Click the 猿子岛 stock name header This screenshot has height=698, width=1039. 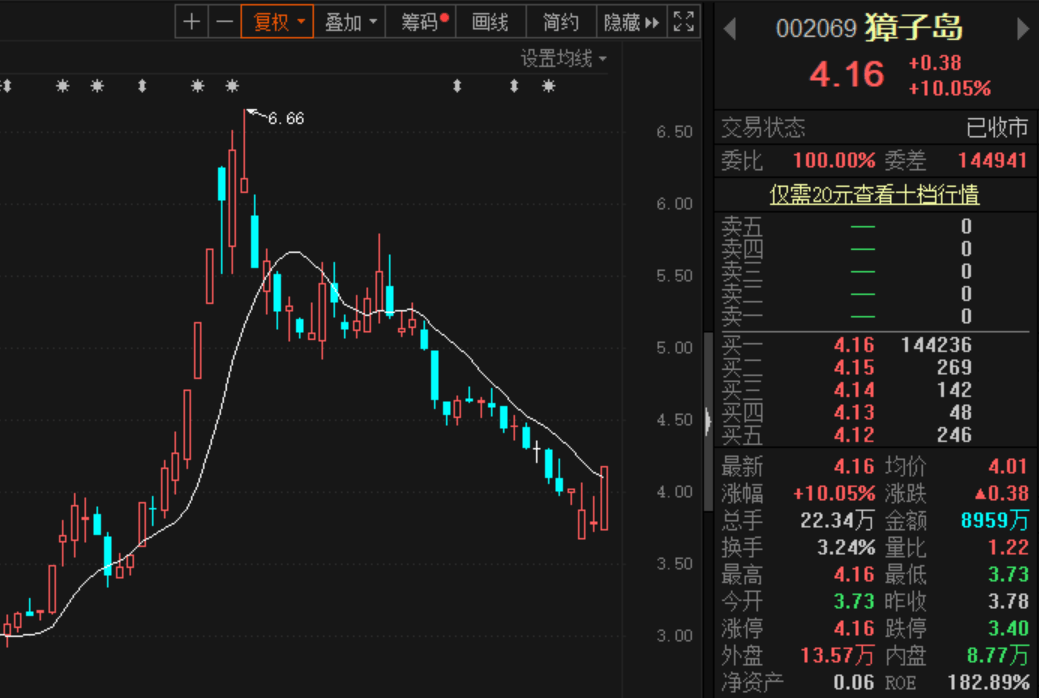[x=914, y=28]
